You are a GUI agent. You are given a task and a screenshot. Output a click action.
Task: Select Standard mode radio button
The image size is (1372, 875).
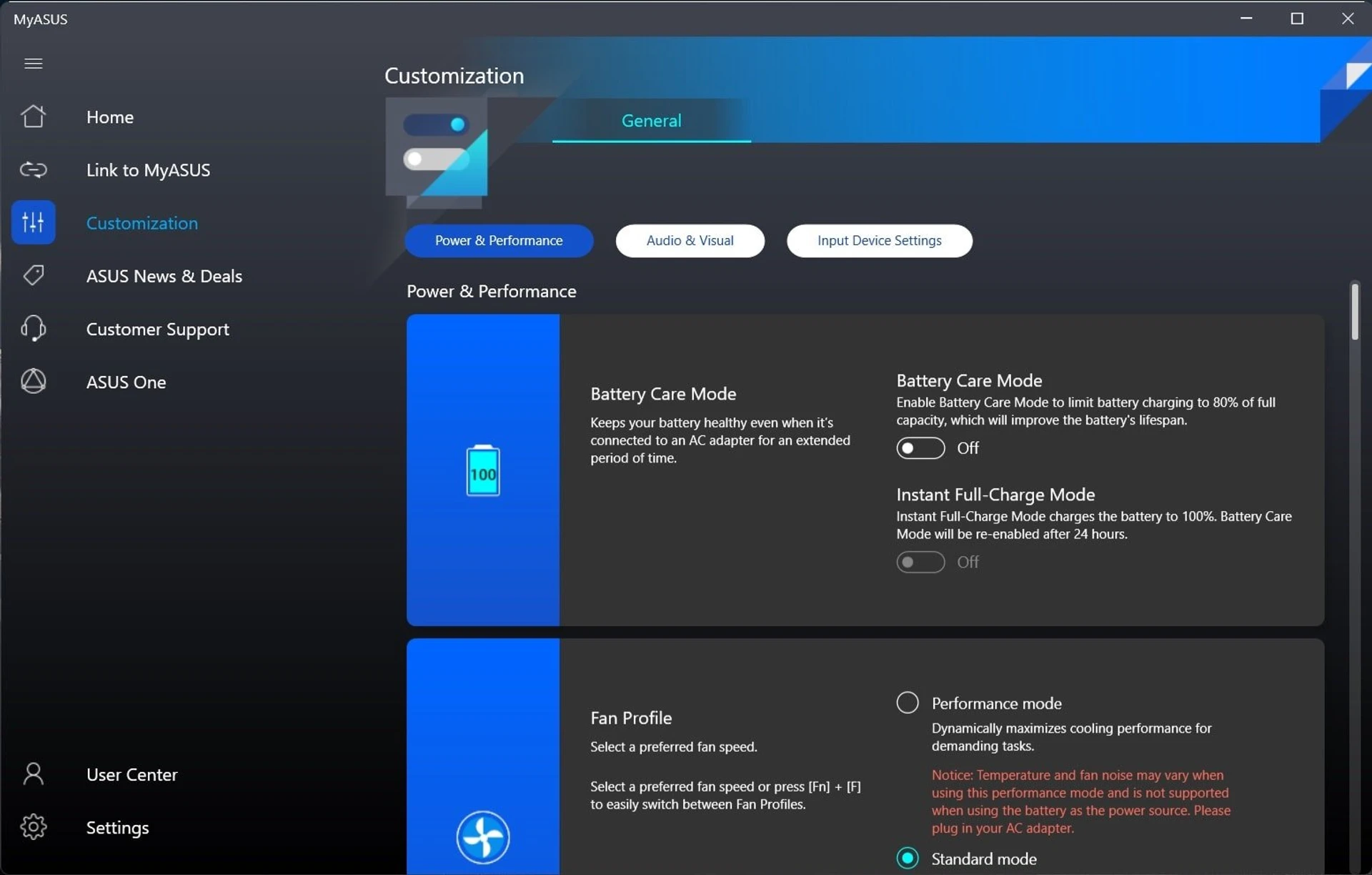tap(908, 858)
